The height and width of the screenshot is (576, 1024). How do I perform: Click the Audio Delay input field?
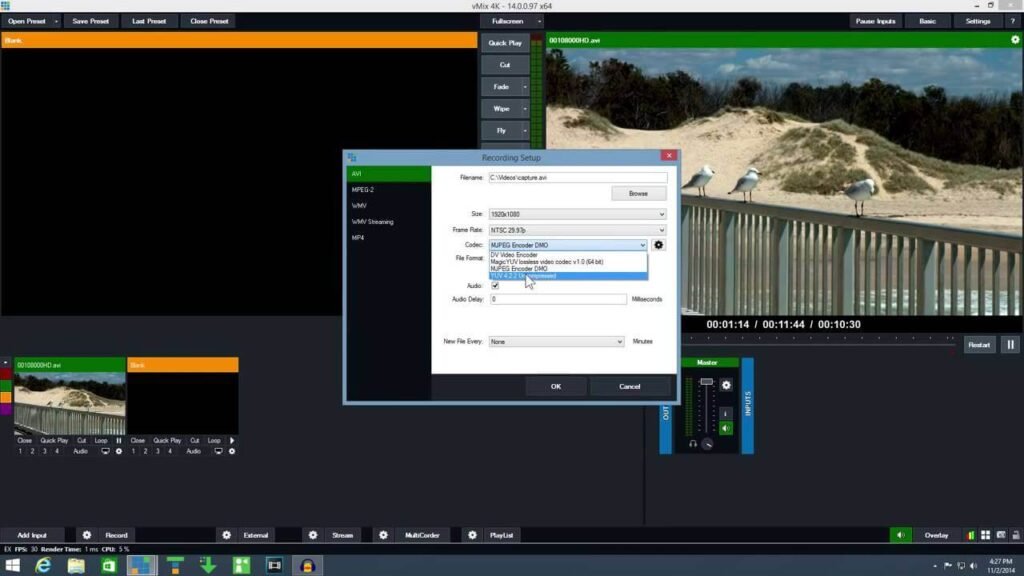(558, 299)
